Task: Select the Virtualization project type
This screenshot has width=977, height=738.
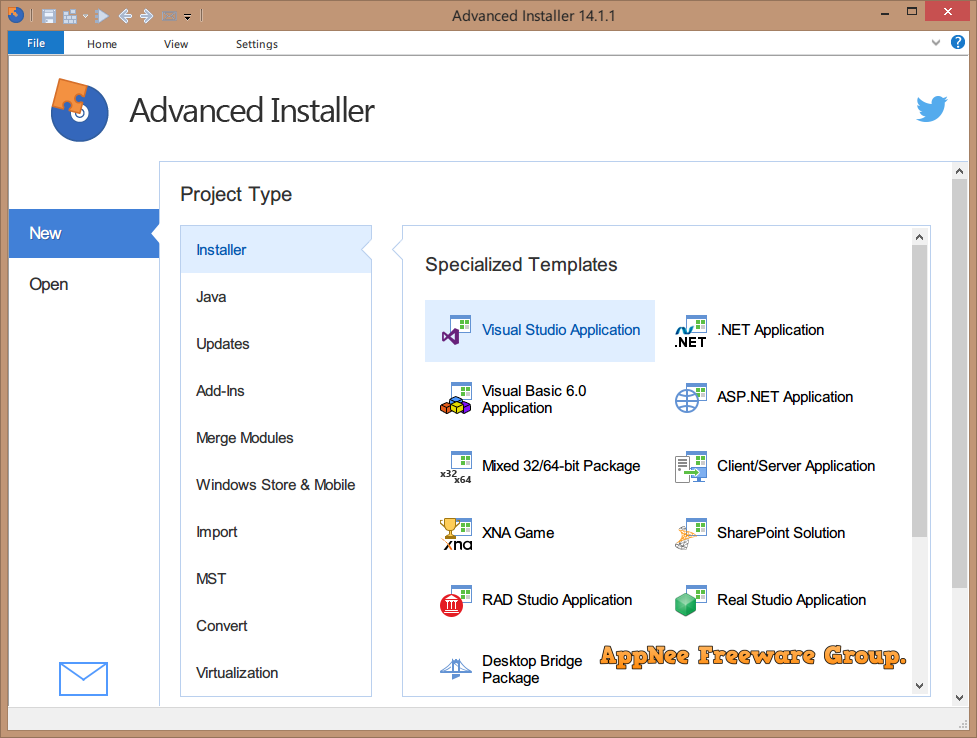Action: [x=275, y=673]
